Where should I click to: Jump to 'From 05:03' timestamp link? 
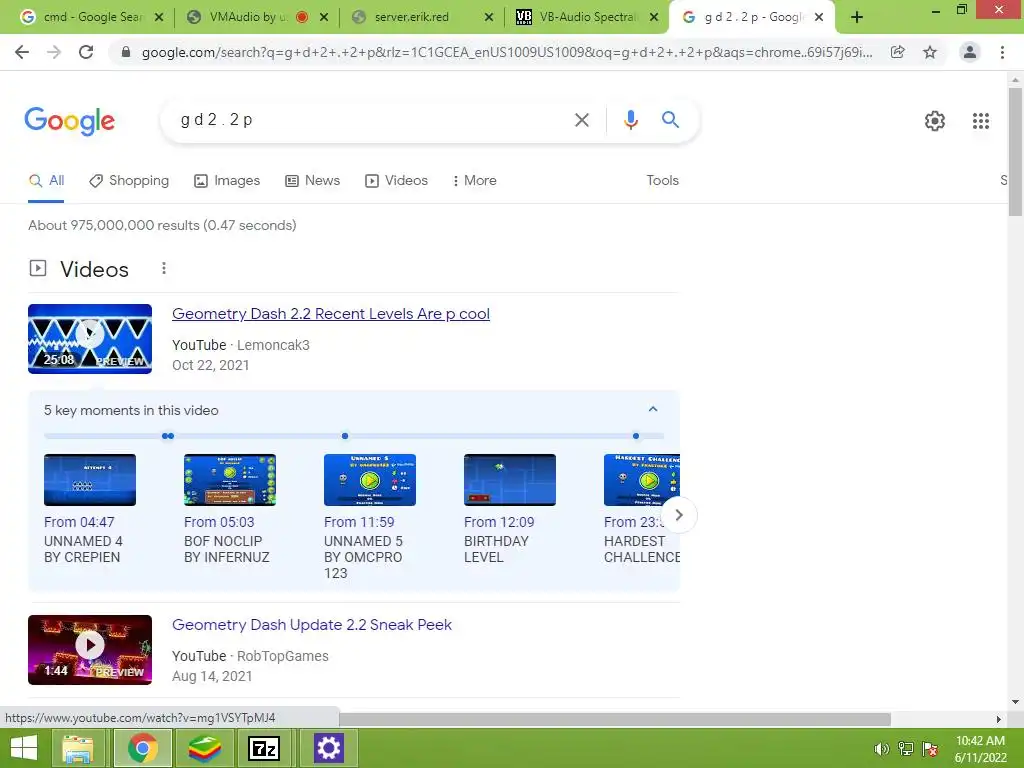(219, 522)
